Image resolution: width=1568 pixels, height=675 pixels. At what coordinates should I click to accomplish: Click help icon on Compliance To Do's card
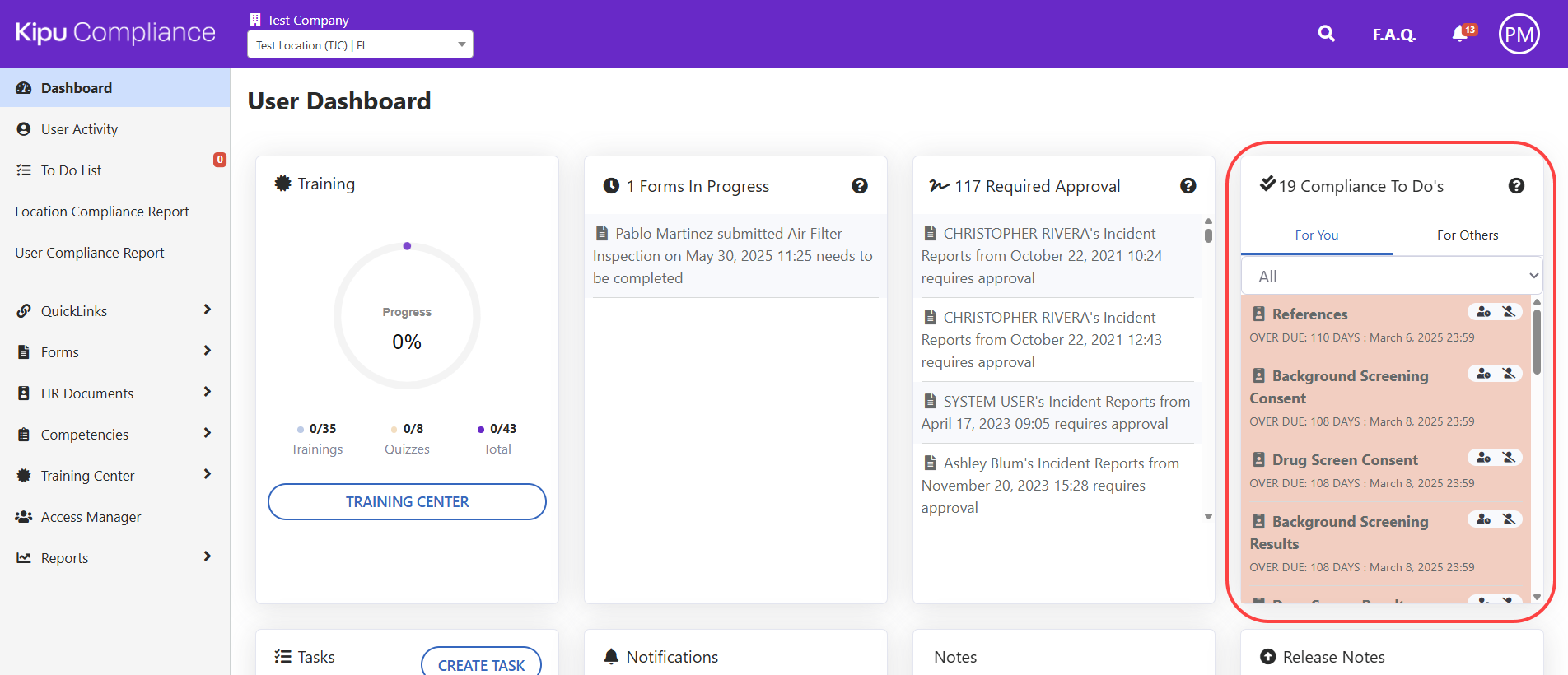(x=1515, y=186)
